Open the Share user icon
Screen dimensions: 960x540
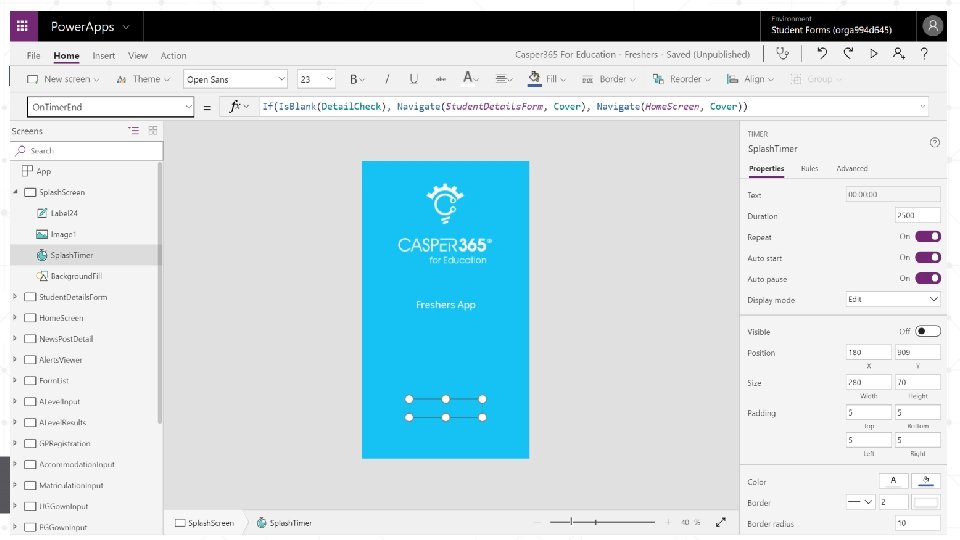coord(899,54)
